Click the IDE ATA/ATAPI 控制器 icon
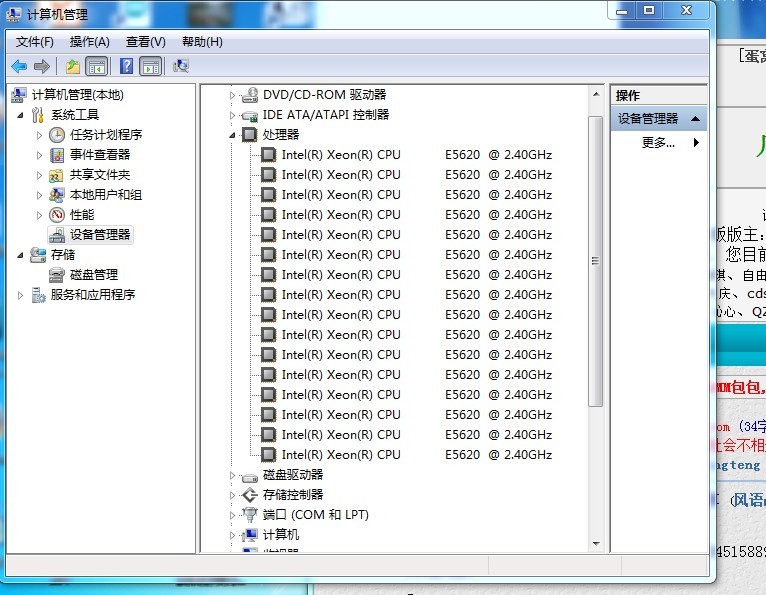 (x=250, y=115)
